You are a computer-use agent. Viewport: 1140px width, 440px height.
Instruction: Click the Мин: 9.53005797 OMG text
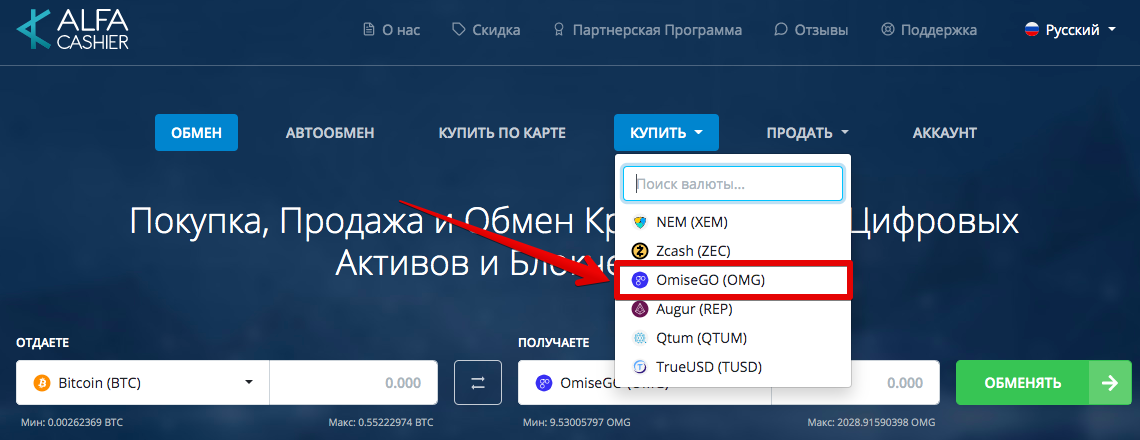tap(577, 422)
